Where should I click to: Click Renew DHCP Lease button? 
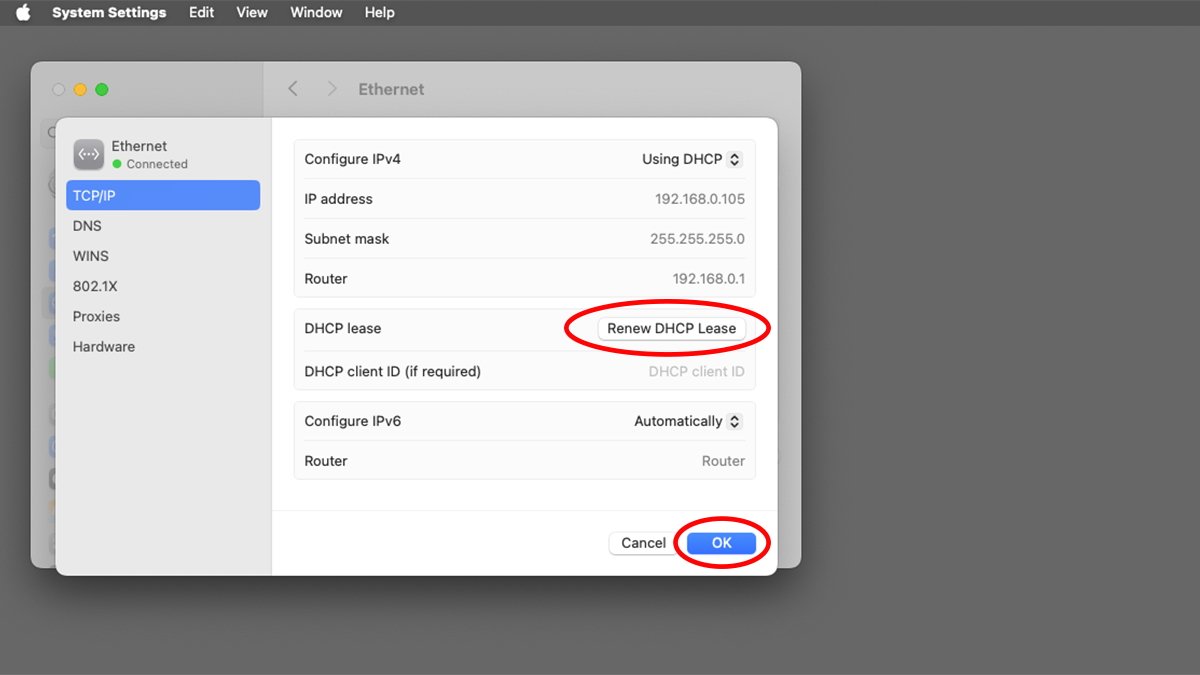click(671, 328)
